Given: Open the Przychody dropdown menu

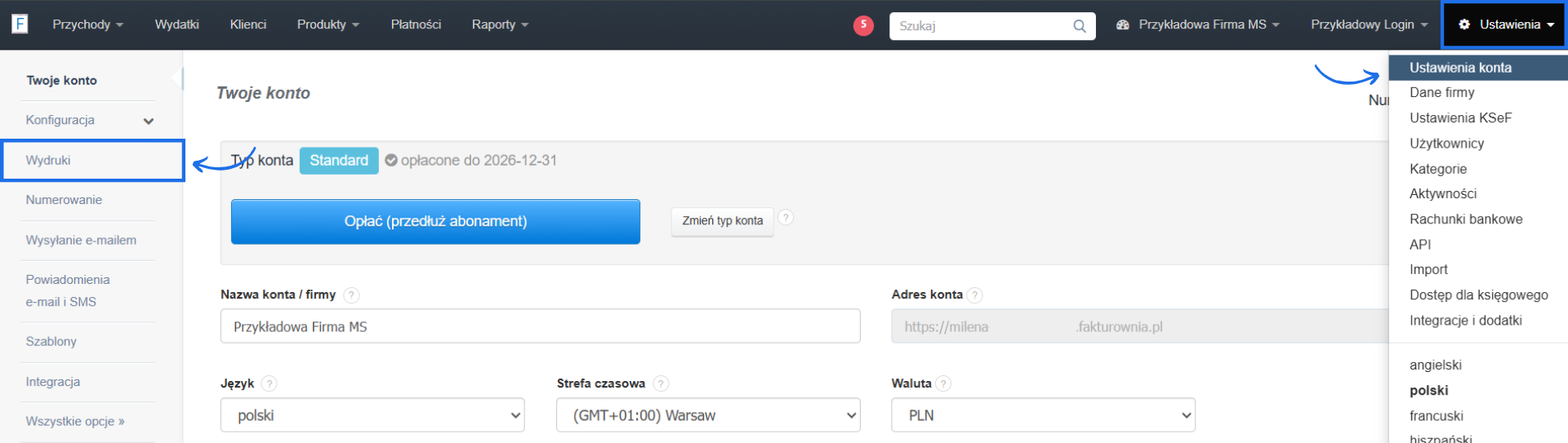Looking at the screenshot, I should (x=87, y=24).
